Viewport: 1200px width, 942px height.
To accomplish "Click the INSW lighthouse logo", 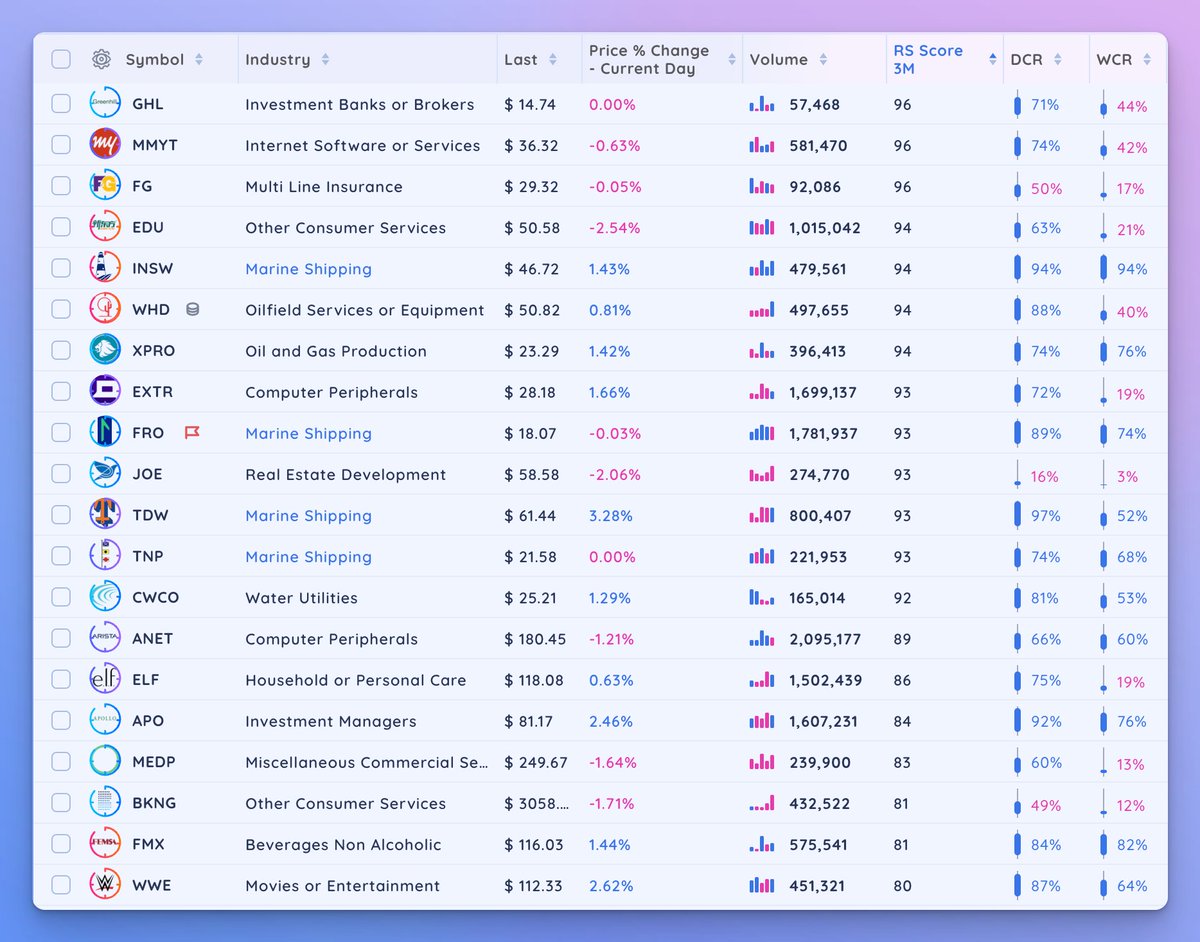I will pos(105,268).
